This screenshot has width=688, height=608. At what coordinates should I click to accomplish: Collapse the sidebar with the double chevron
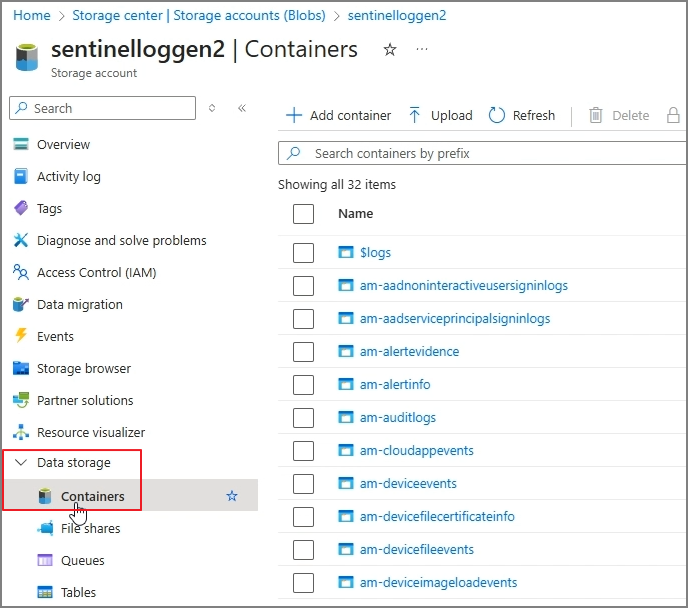point(242,108)
